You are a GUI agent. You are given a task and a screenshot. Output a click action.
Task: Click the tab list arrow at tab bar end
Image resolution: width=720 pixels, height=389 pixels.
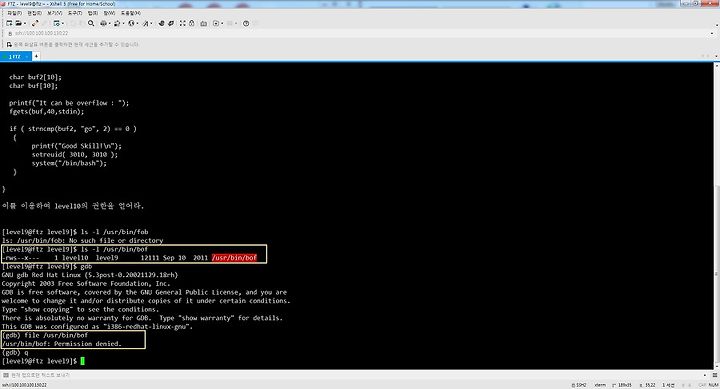[716, 56]
